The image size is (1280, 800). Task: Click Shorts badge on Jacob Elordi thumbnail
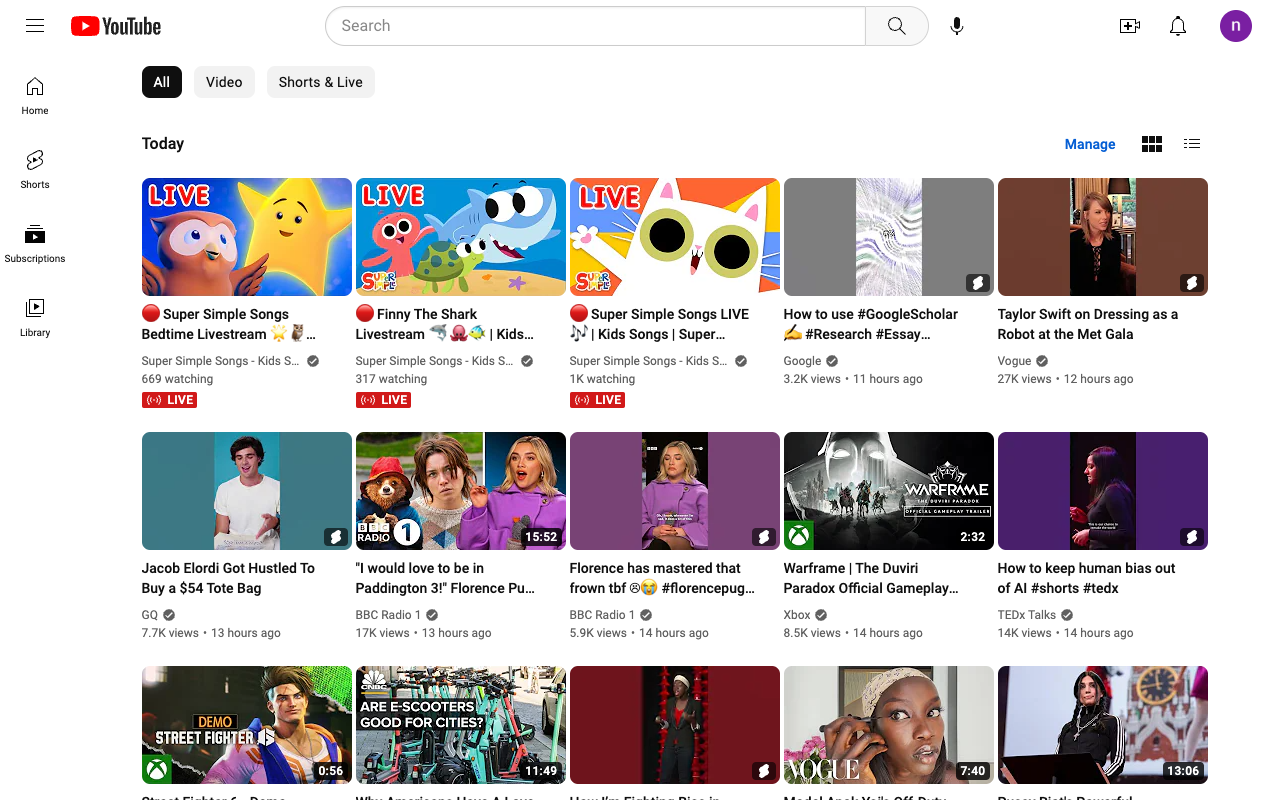335,537
